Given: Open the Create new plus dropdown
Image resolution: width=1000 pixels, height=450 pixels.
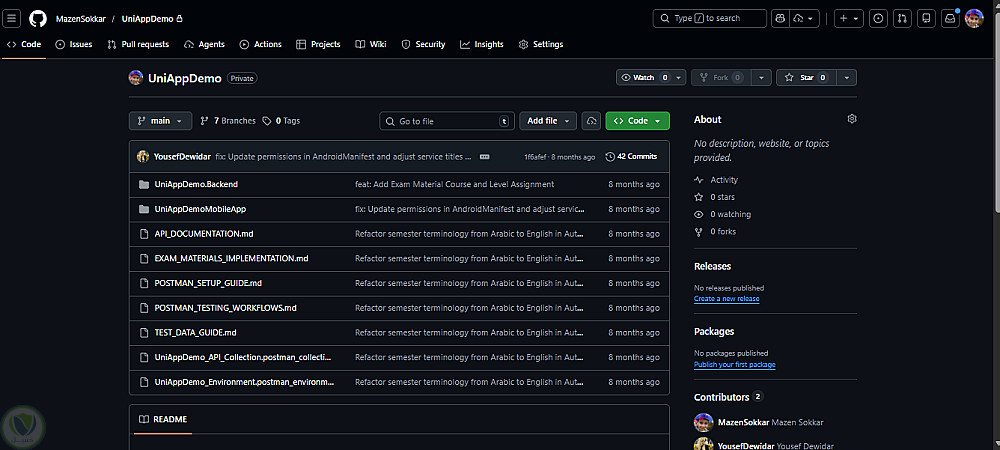Looking at the screenshot, I should click(x=849, y=18).
